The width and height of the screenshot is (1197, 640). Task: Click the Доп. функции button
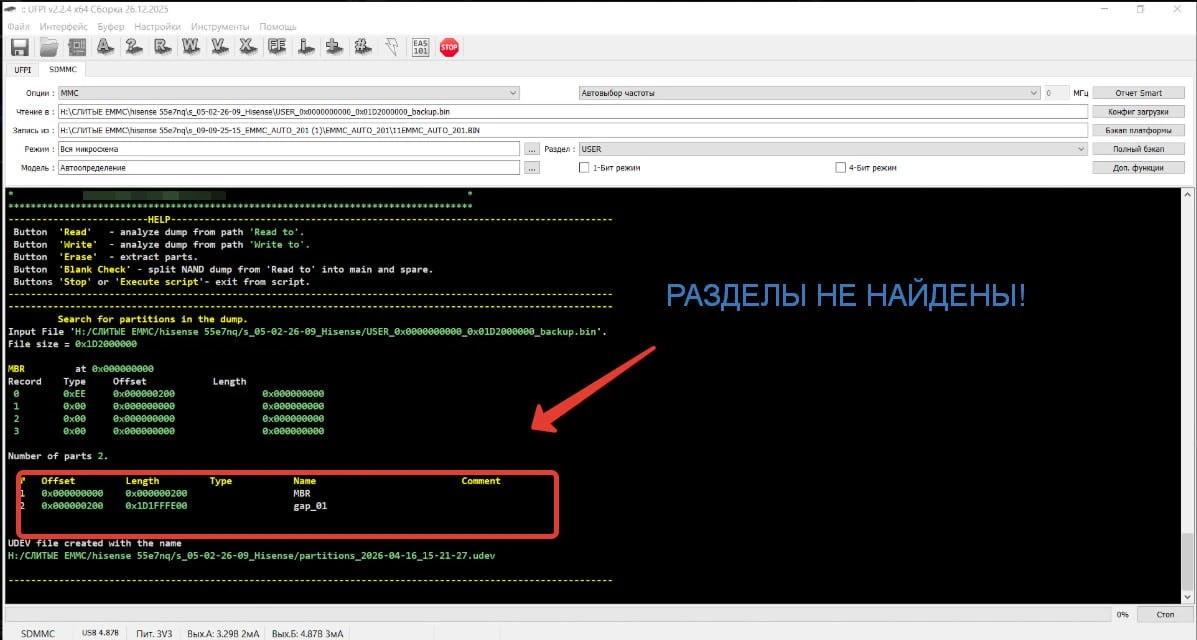1138,167
